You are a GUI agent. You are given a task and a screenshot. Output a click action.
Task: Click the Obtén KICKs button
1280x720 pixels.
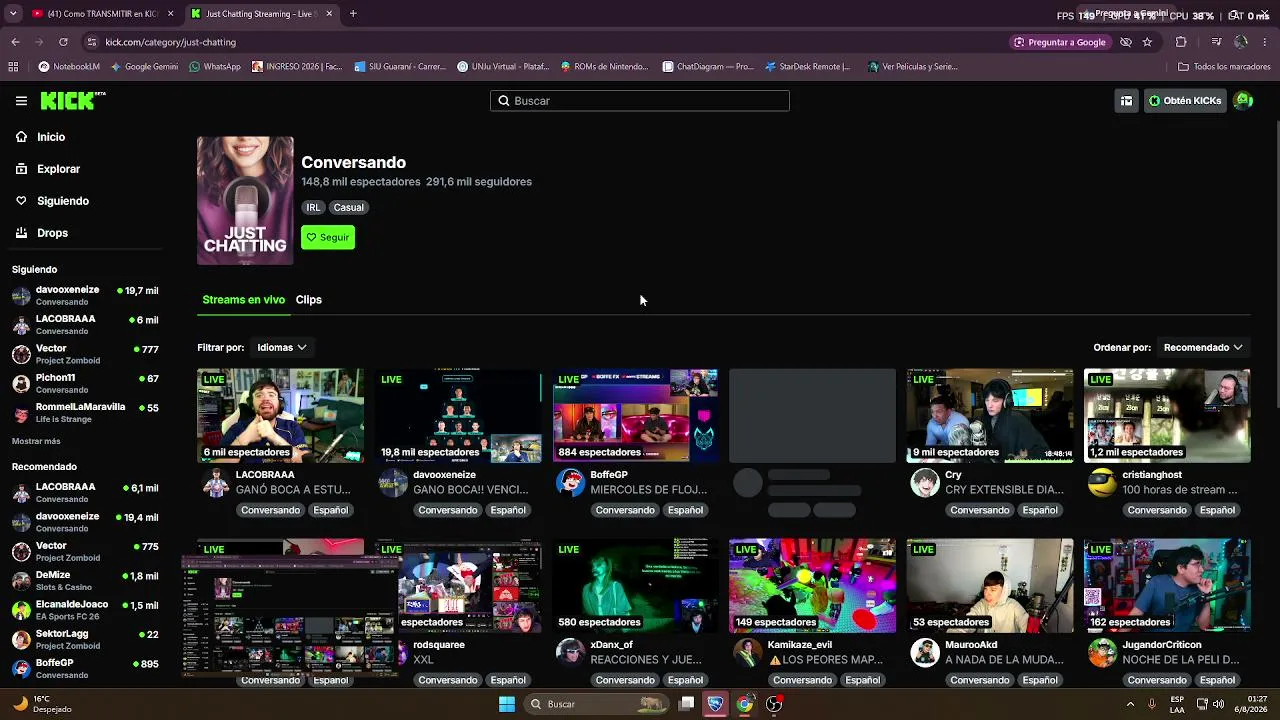(1185, 101)
